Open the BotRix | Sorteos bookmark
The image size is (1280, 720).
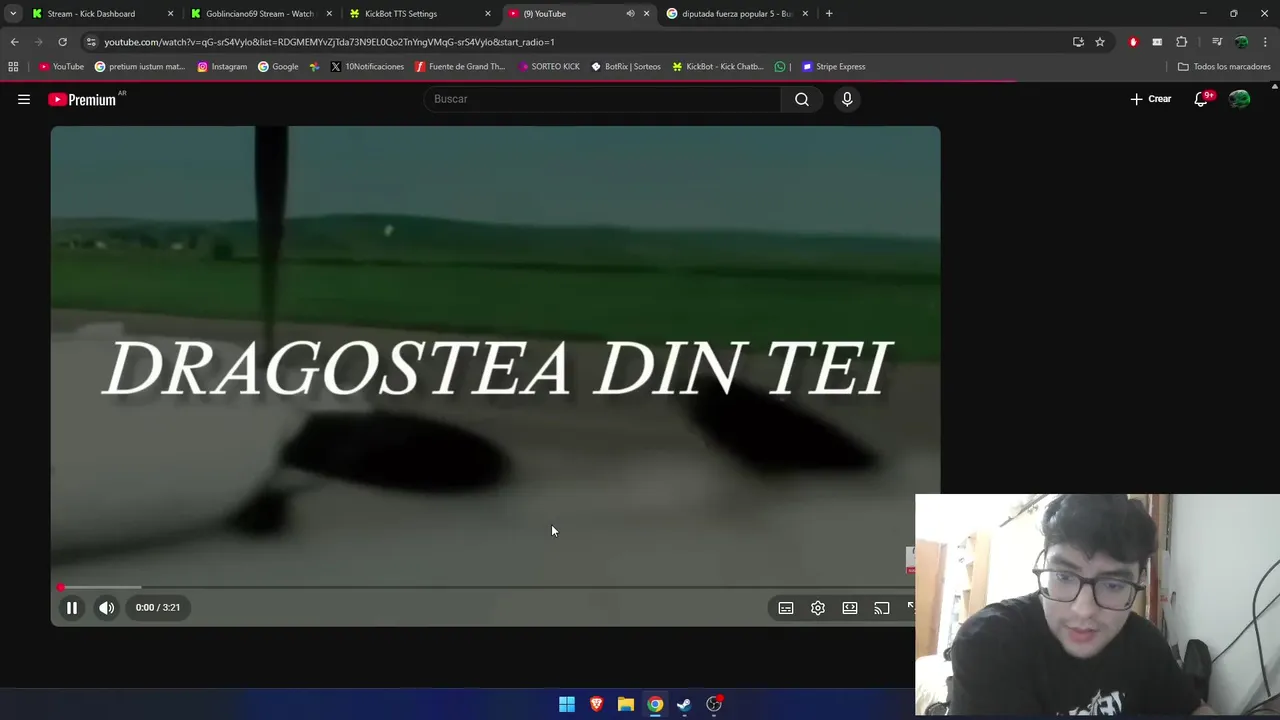pos(626,67)
